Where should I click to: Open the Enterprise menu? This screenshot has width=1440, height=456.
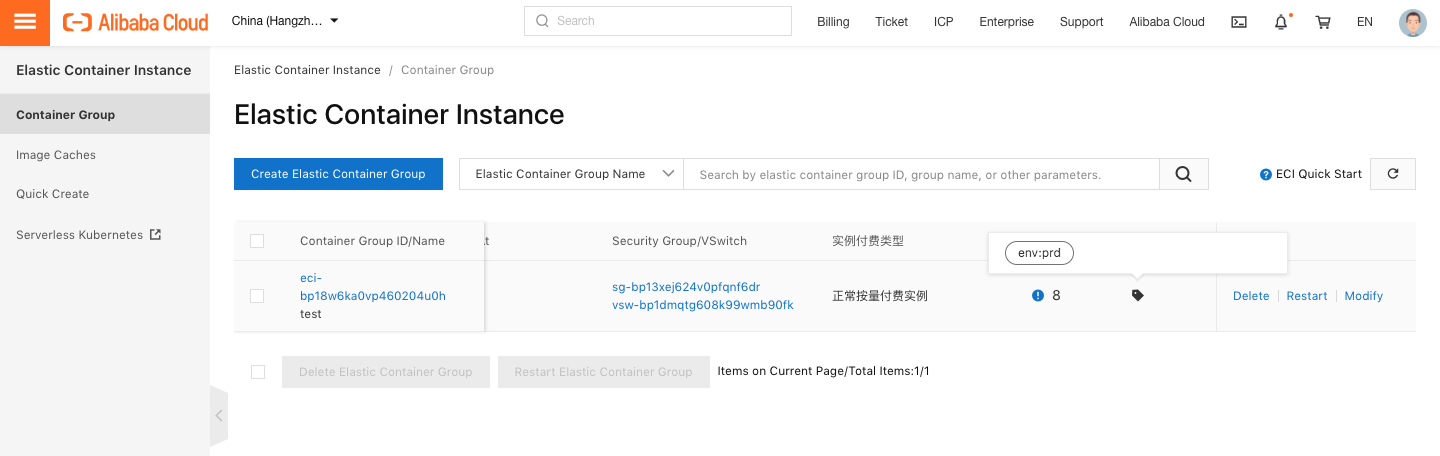pos(1006,22)
